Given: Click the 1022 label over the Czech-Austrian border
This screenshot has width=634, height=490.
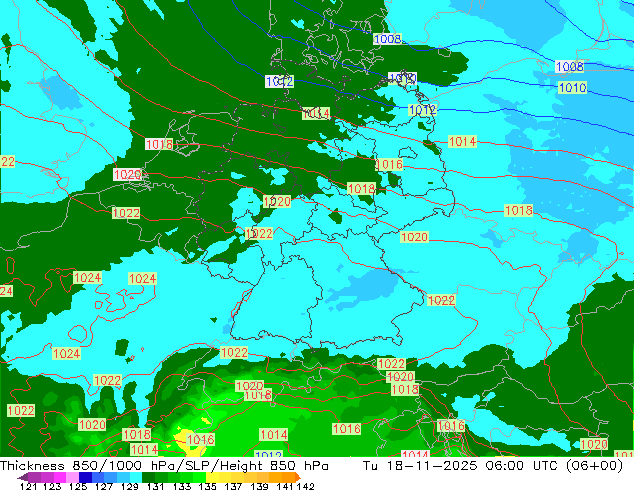Looking at the screenshot, I should coord(441,300).
